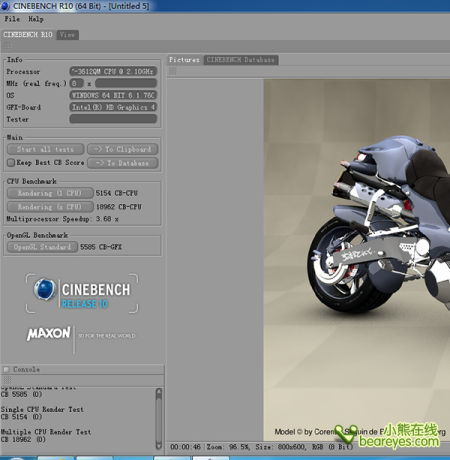Click the Console panel toggle icon
Image resolution: width=450 pixels, height=460 pixels.
click(x=6, y=369)
